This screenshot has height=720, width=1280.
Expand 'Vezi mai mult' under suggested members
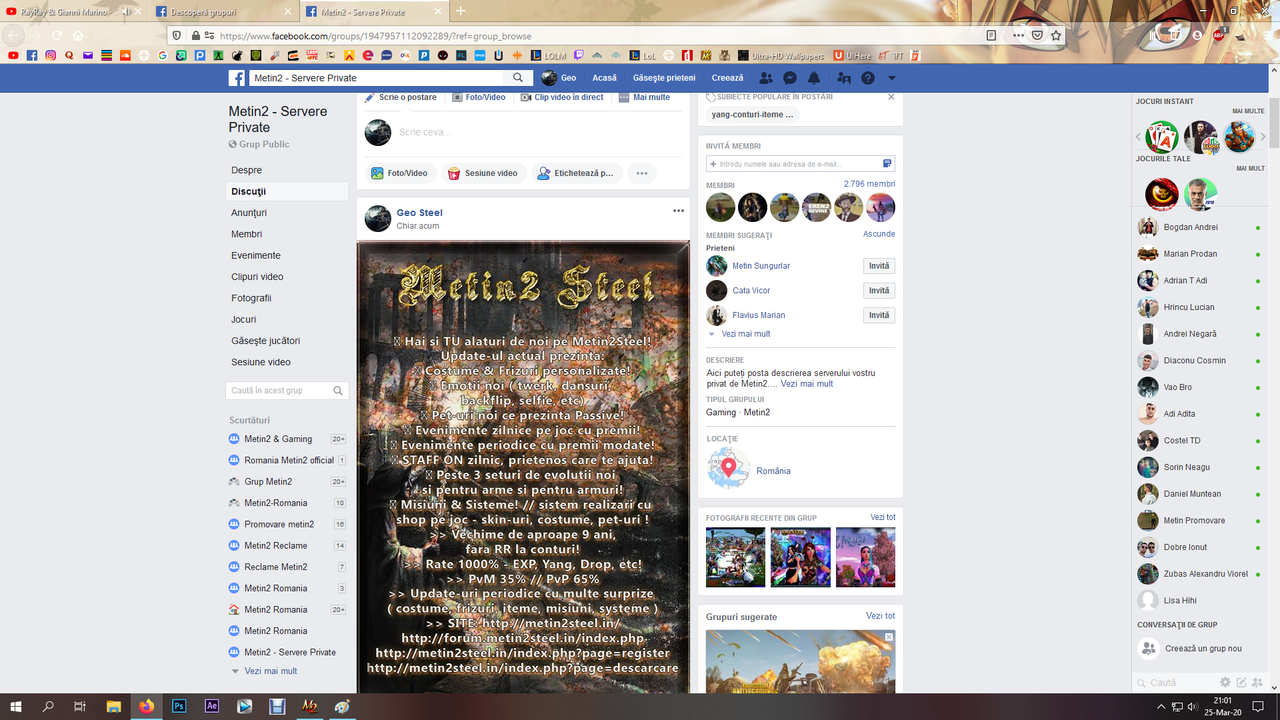(x=746, y=334)
